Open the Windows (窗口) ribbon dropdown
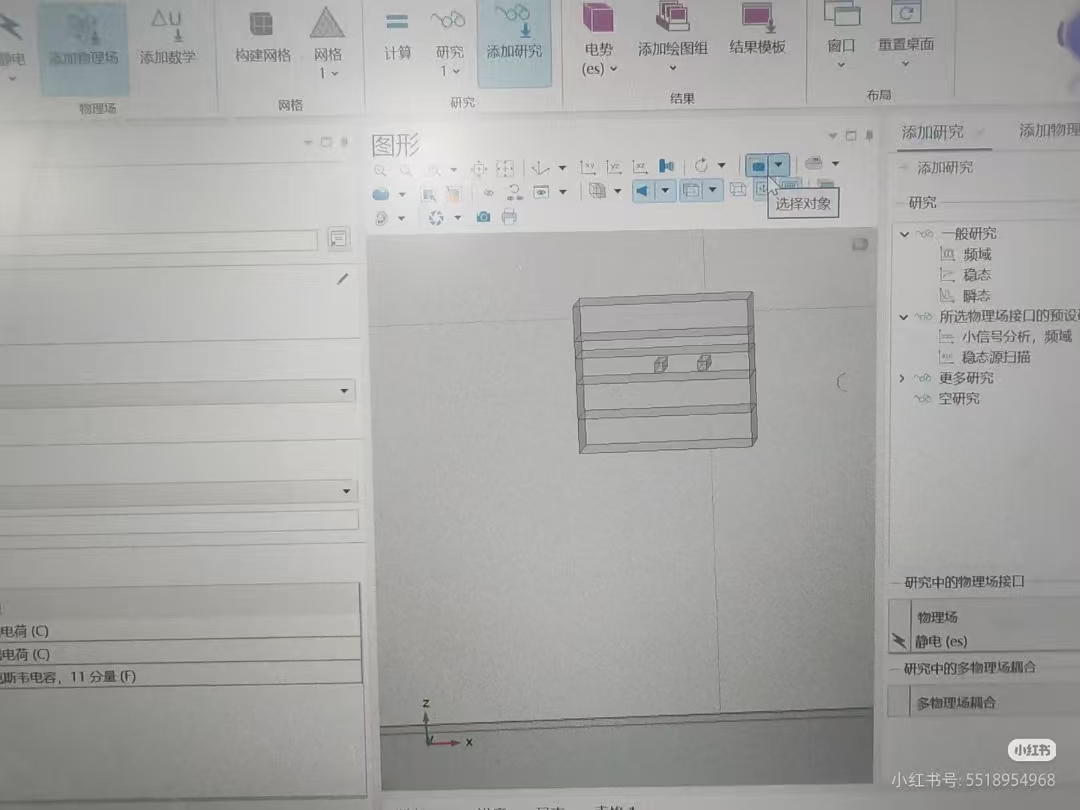The height and width of the screenshot is (810, 1080). [x=841, y=54]
